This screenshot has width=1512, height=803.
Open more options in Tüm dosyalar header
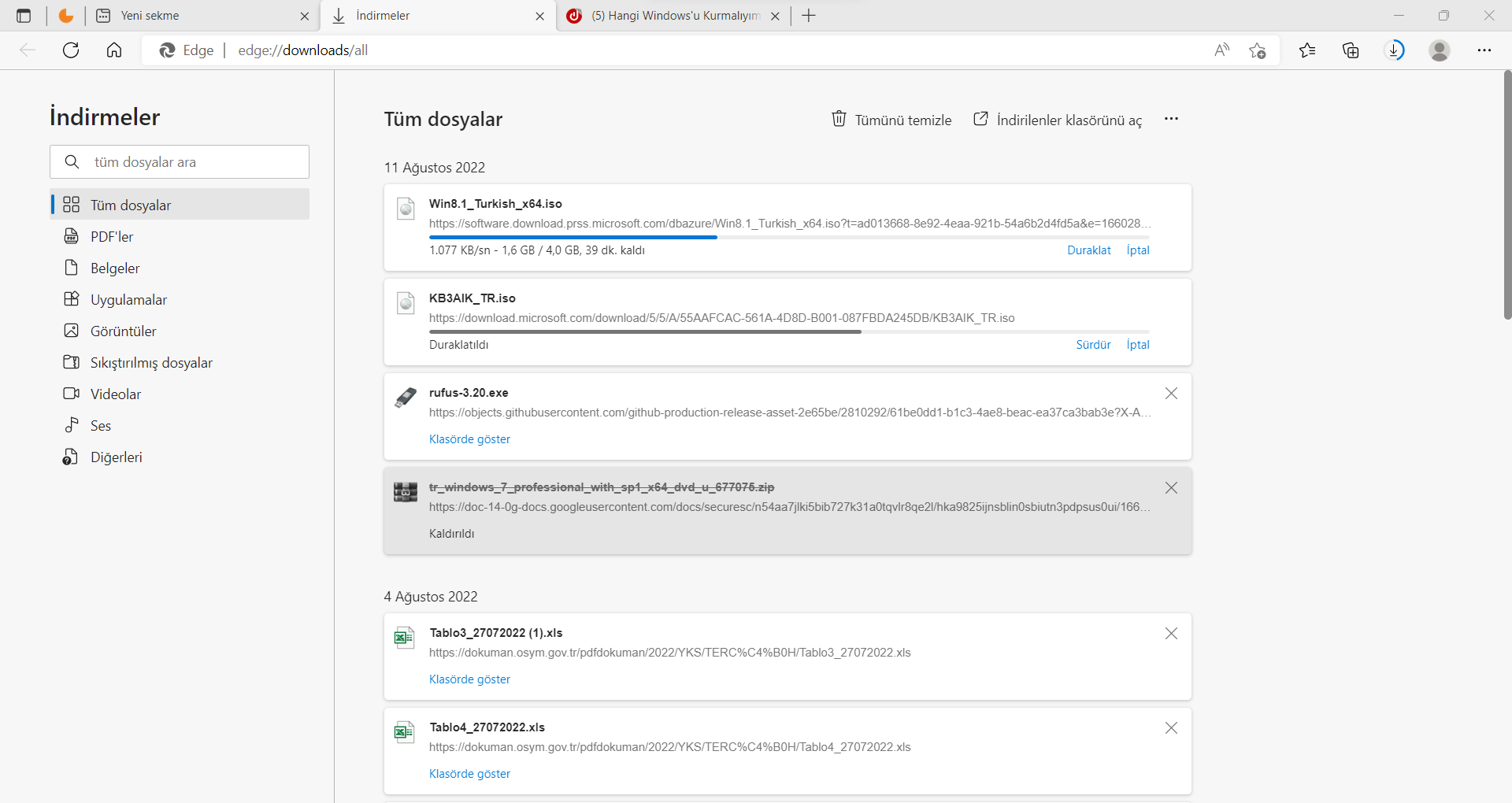pyautogui.click(x=1171, y=119)
